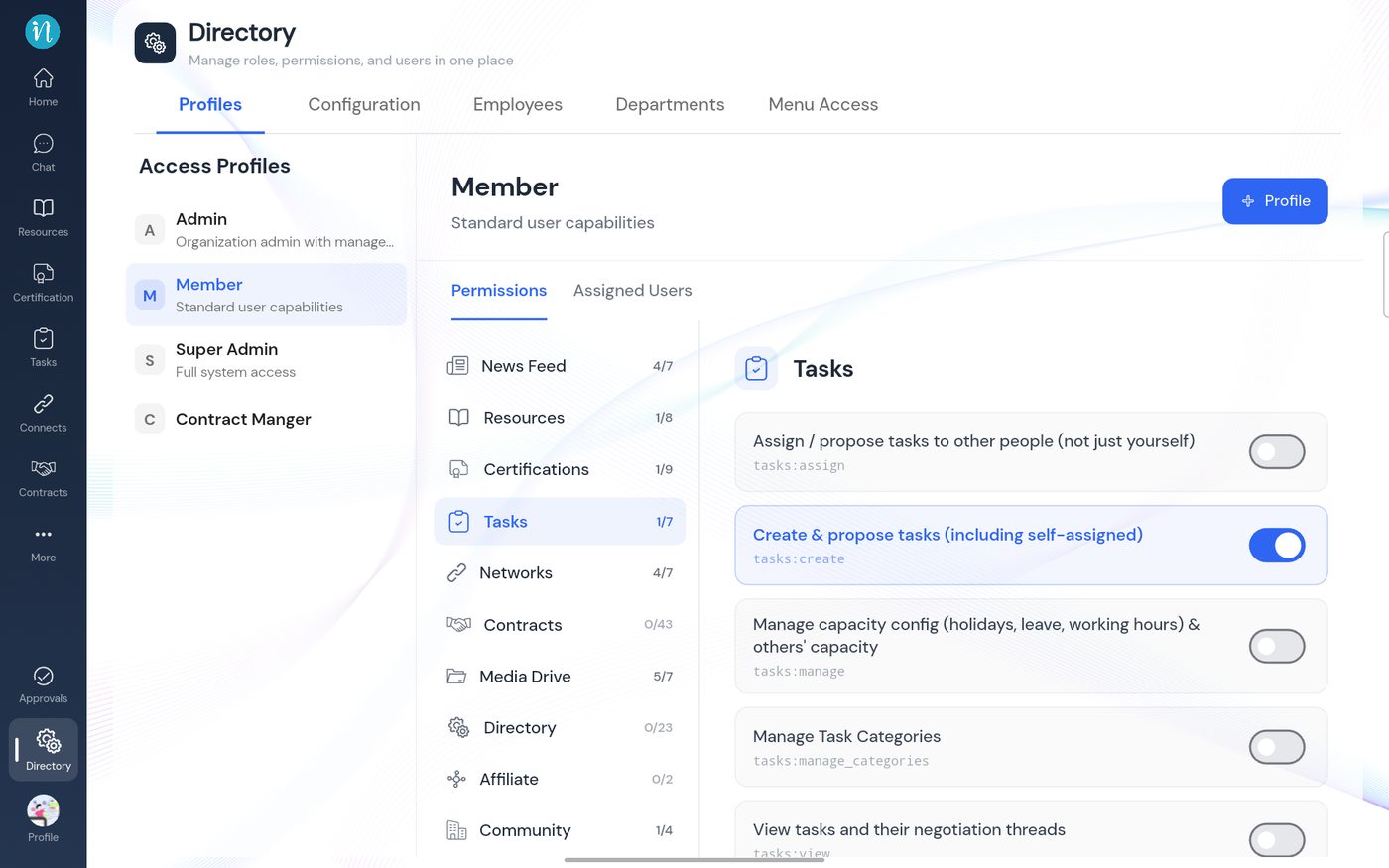The image size is (1389, 868).
Task: Click the add Profile button
Action: coord(1275,201)
